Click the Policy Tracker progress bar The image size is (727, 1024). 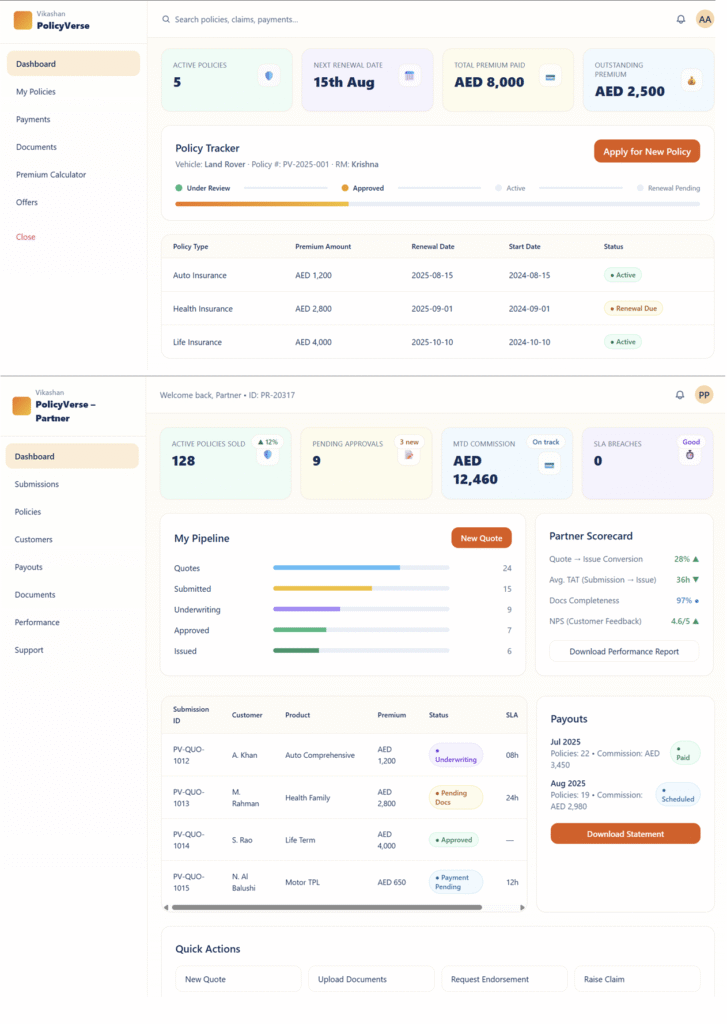click(437, 204)
